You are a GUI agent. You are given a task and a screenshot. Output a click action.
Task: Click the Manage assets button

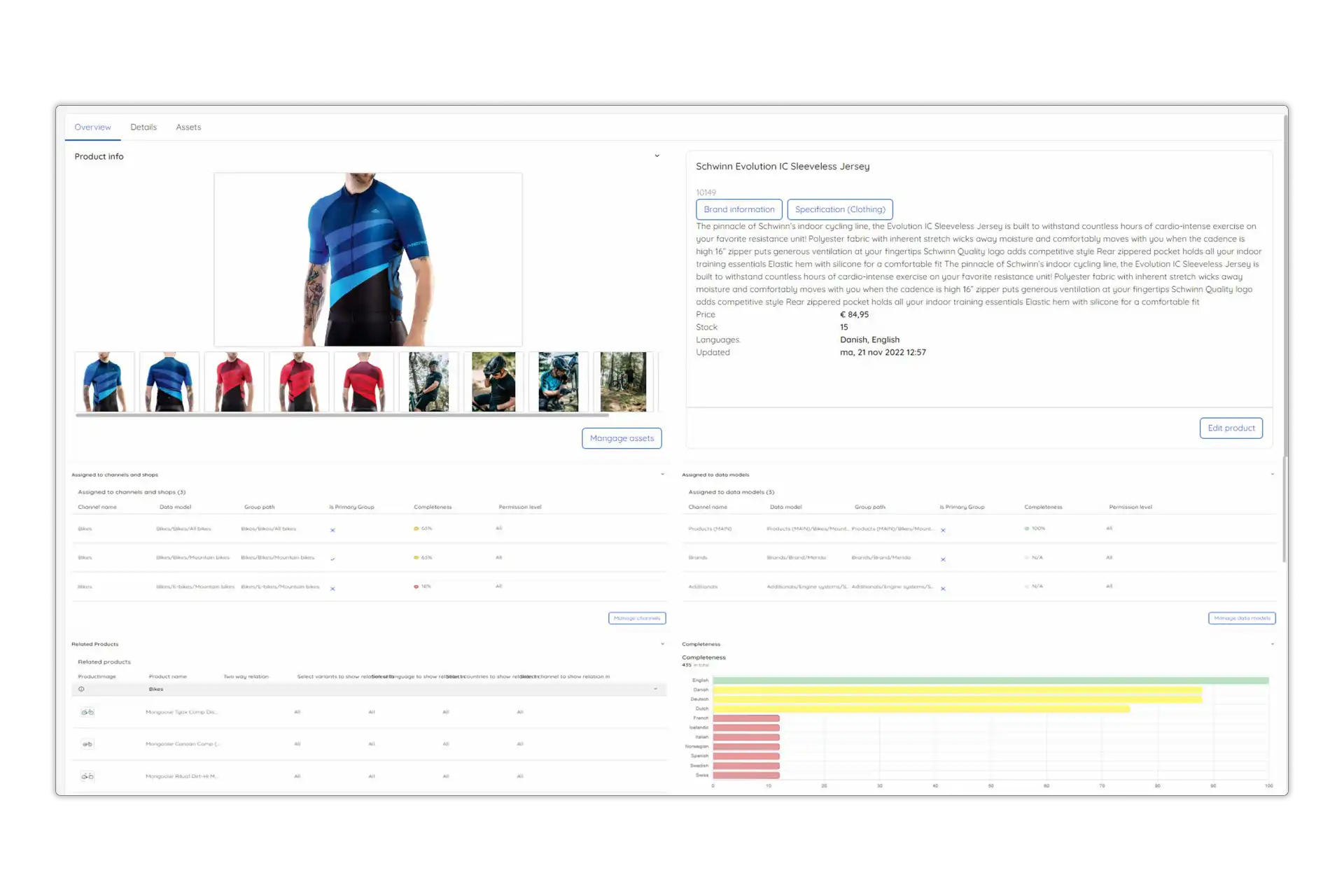622,438
